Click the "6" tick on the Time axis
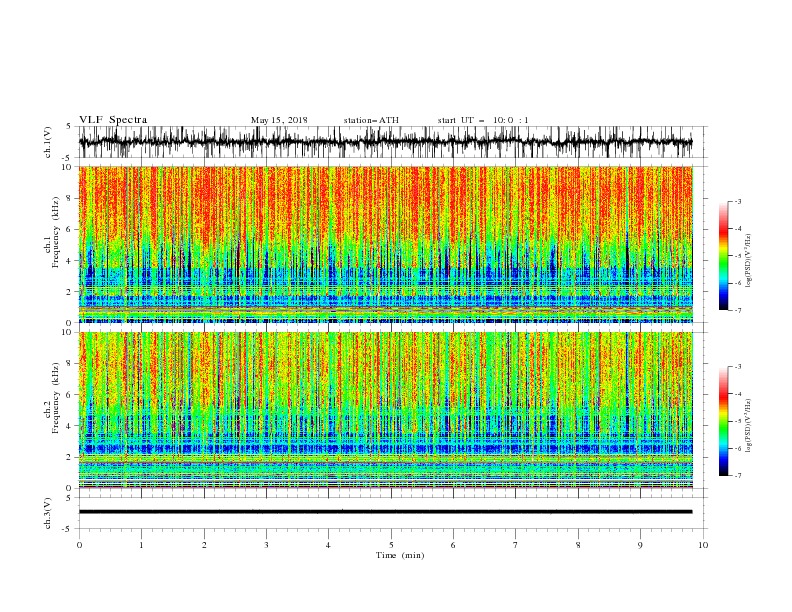Viewport: 792px width, 612px height. 453,545
